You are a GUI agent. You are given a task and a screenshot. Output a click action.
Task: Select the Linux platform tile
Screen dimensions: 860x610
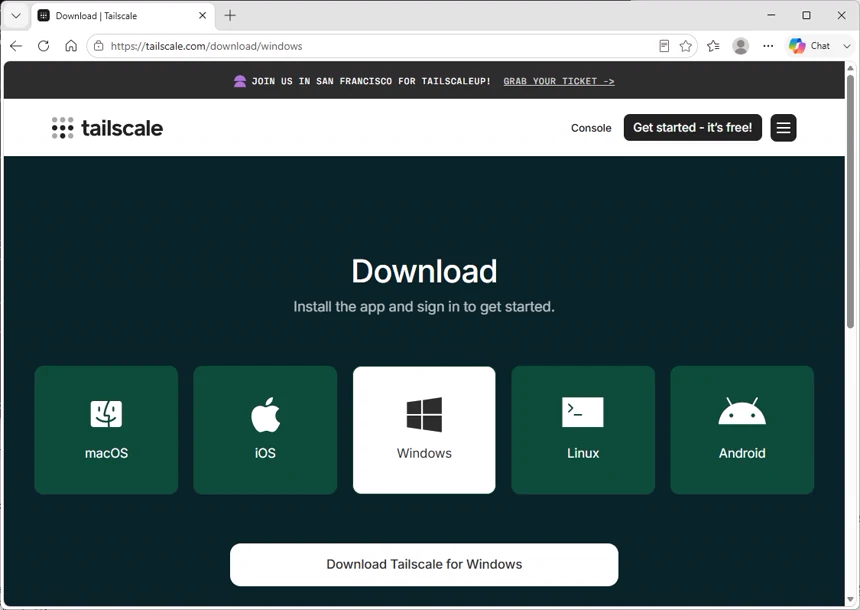click(583, 430)
